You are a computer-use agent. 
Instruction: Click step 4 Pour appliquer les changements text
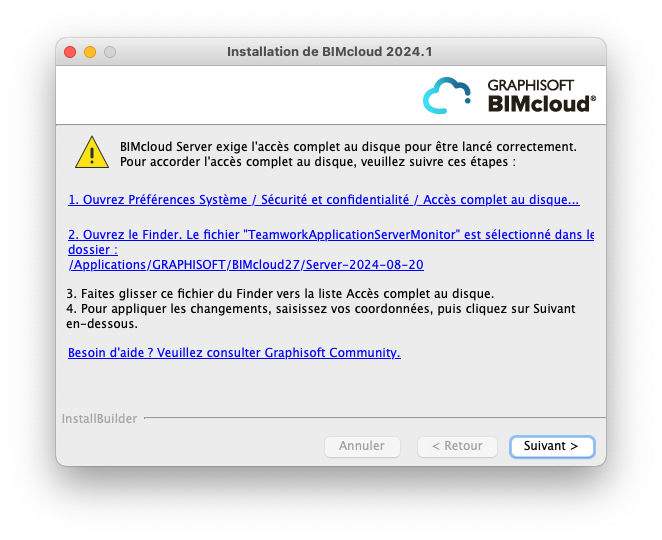[320, 316]
